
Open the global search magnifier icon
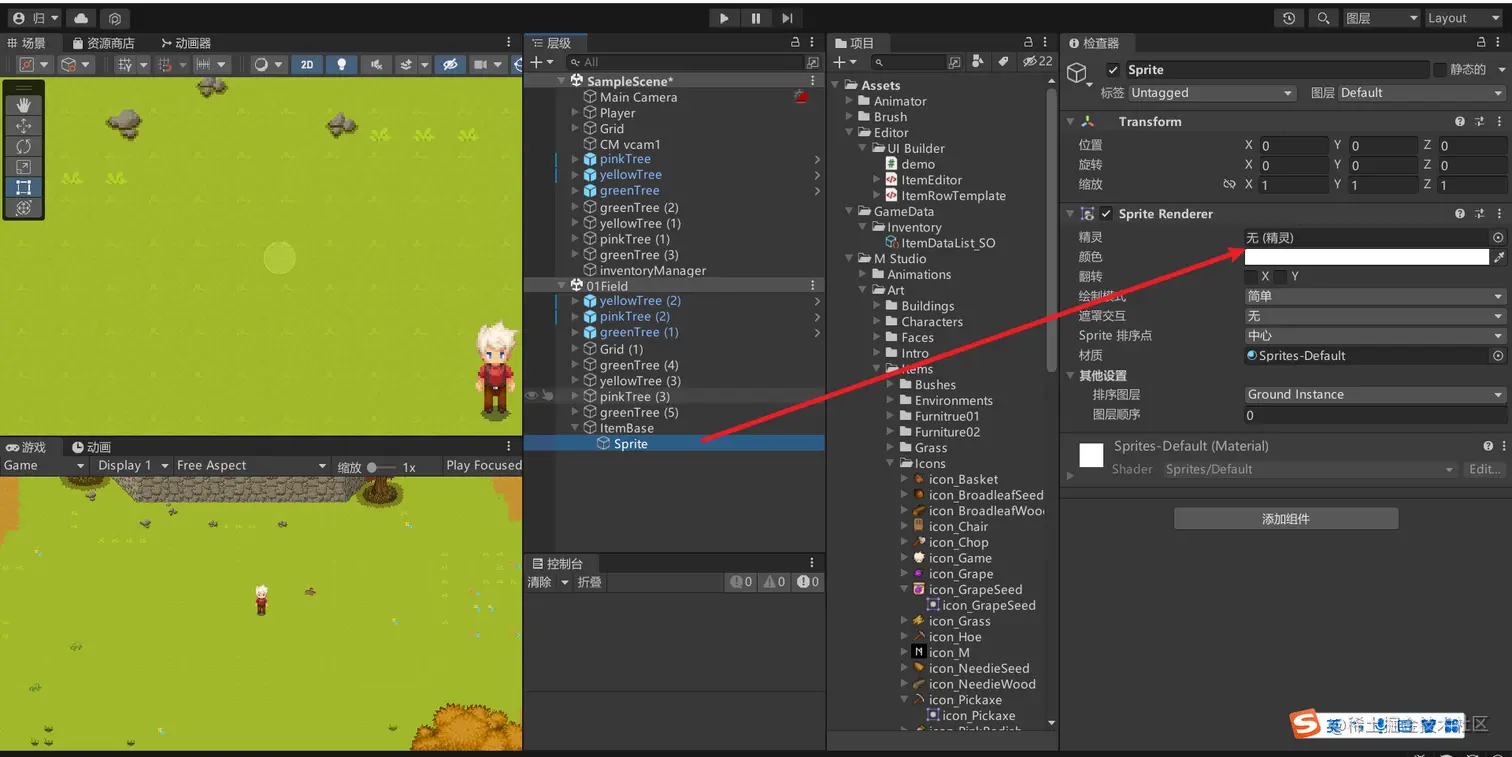pyautogui.click(x=1323, y=18)
